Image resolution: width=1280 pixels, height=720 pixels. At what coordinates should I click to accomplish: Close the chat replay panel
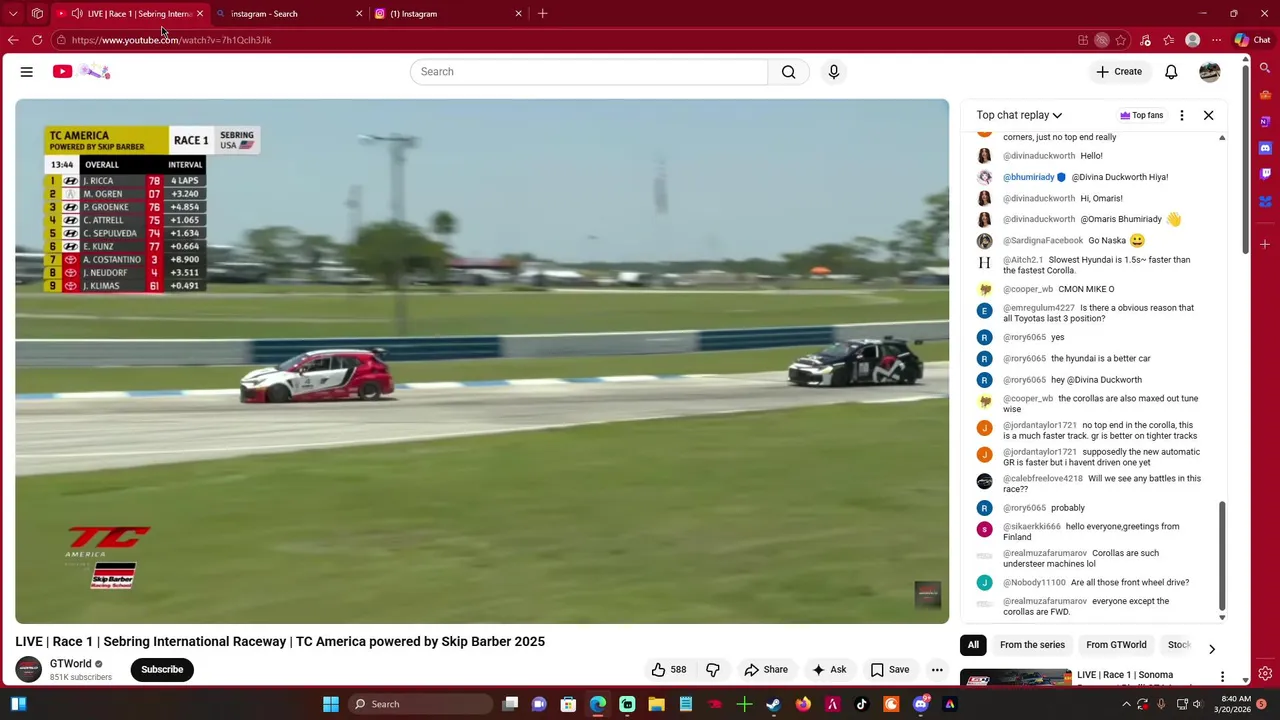click(x=1208, y=115)
